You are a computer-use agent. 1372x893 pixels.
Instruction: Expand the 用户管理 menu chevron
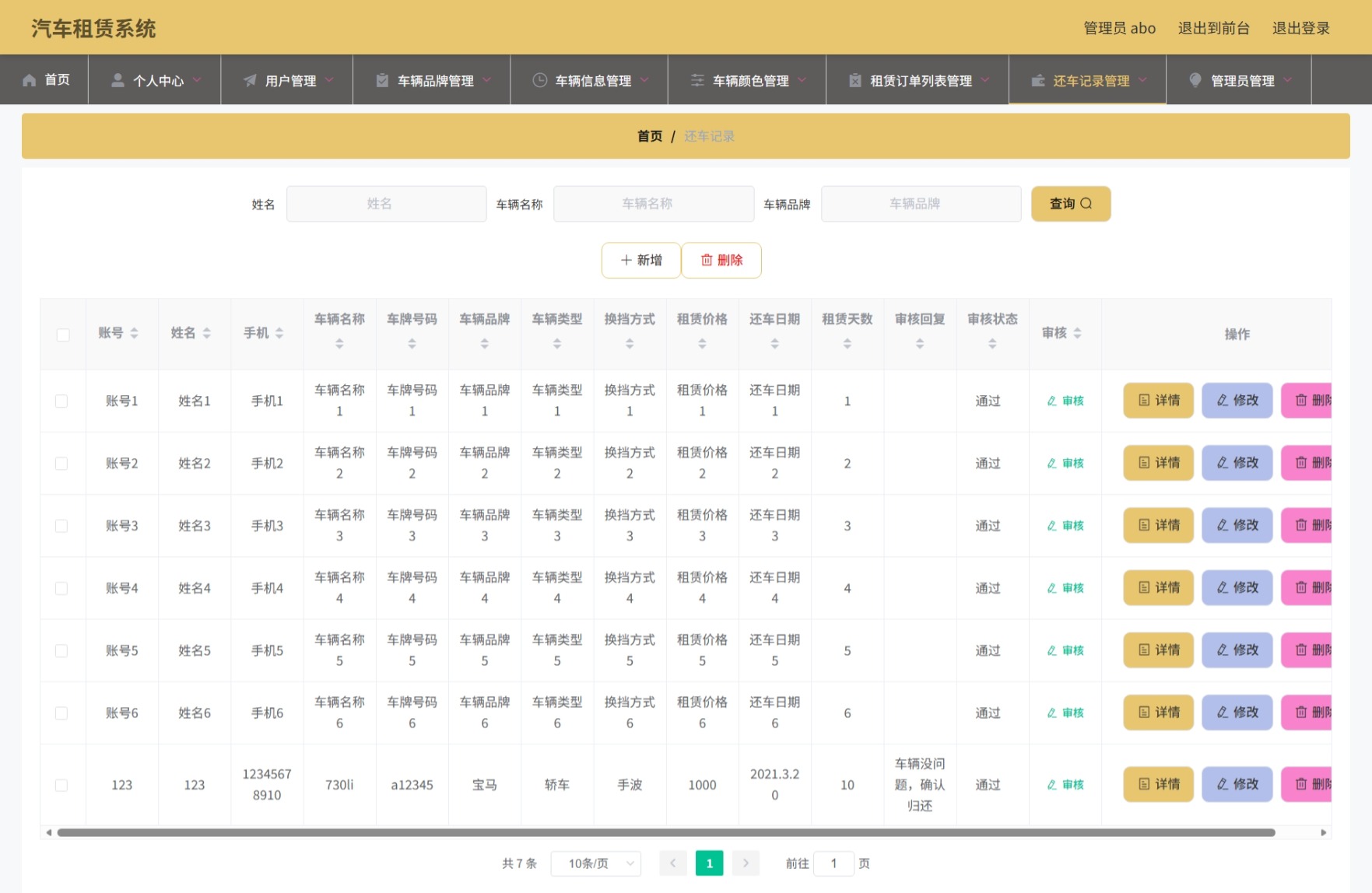point(329,79)
